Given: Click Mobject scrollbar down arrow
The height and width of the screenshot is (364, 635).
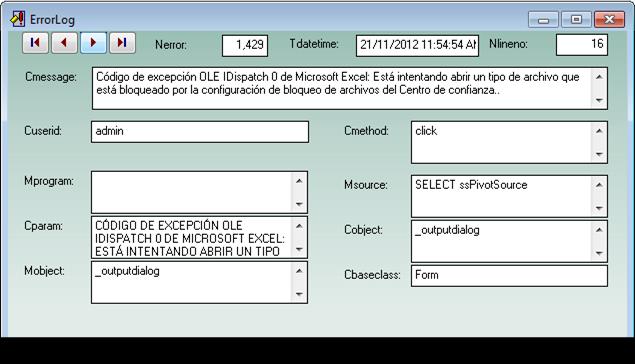Looking at the screenshot, I should pos(299,294).
